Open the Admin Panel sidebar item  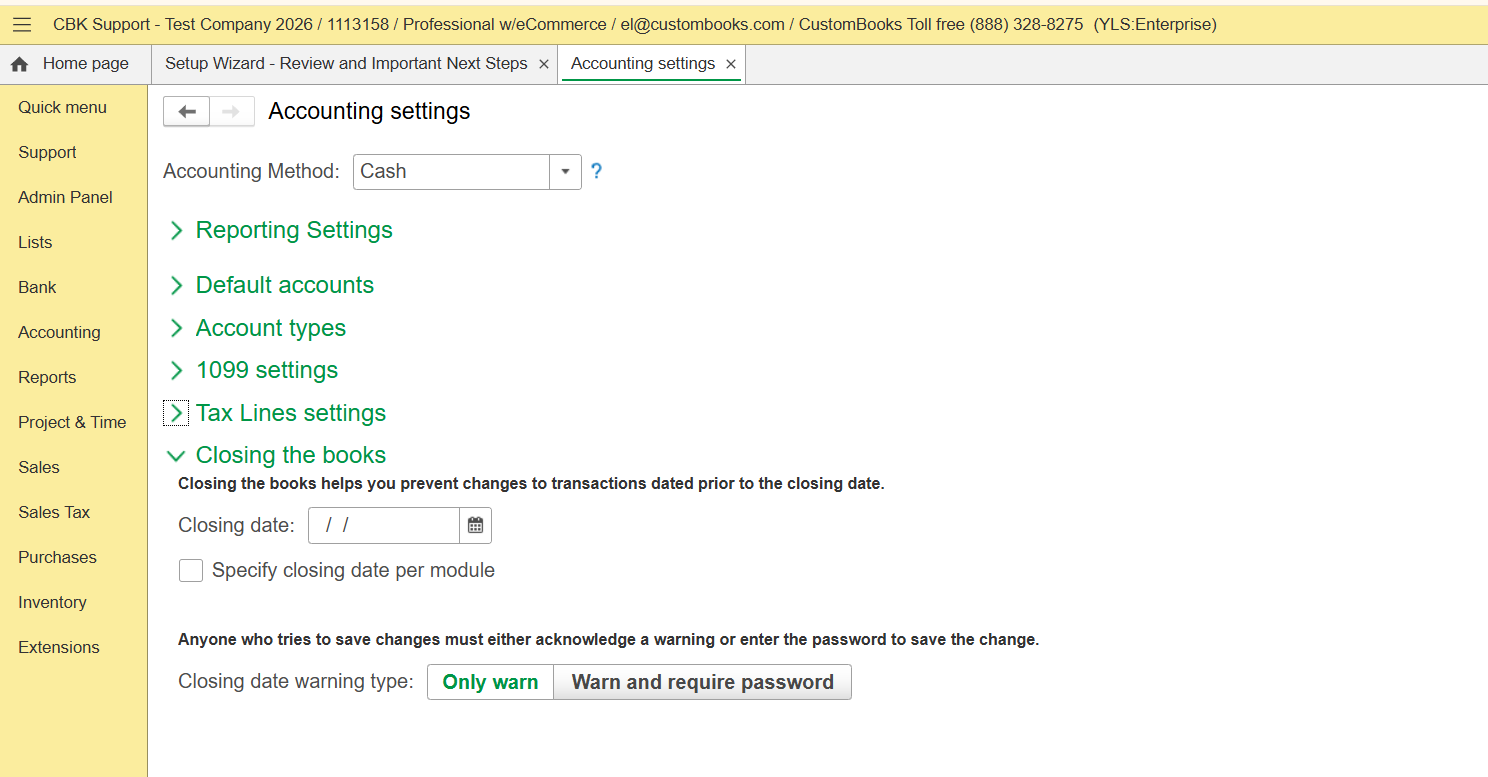pos(65,197)
